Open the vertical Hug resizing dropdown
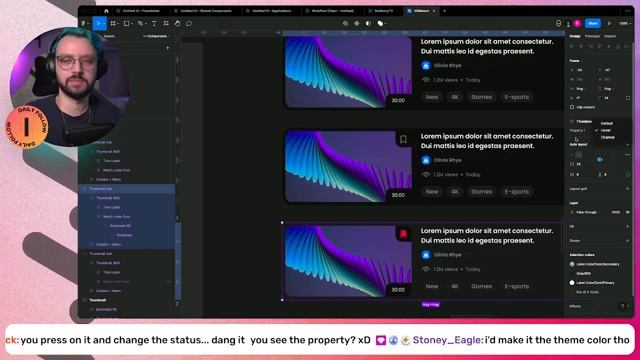This screenshot has height=360, width=640. [x=607, y=89]
